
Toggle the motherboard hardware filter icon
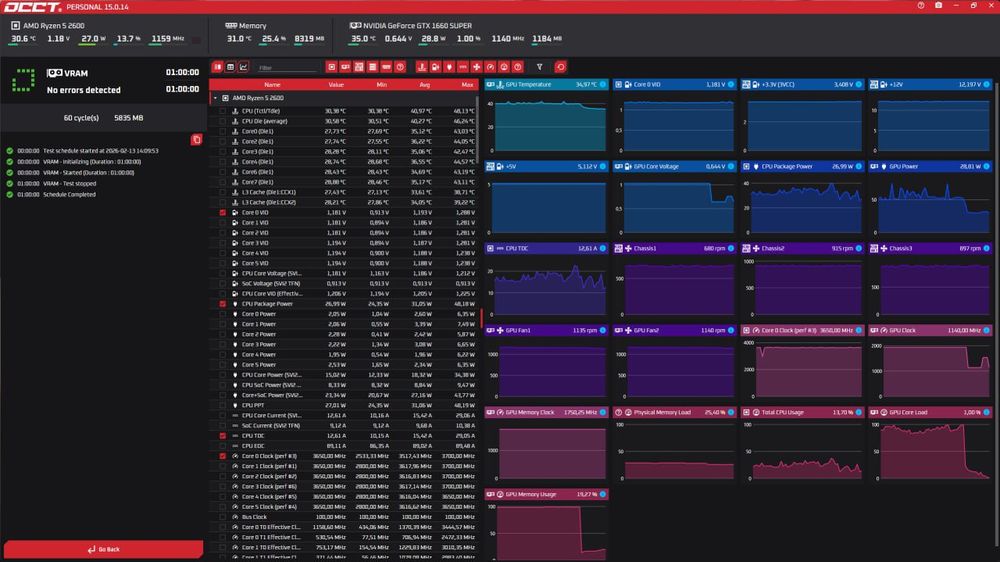point(359,67)
